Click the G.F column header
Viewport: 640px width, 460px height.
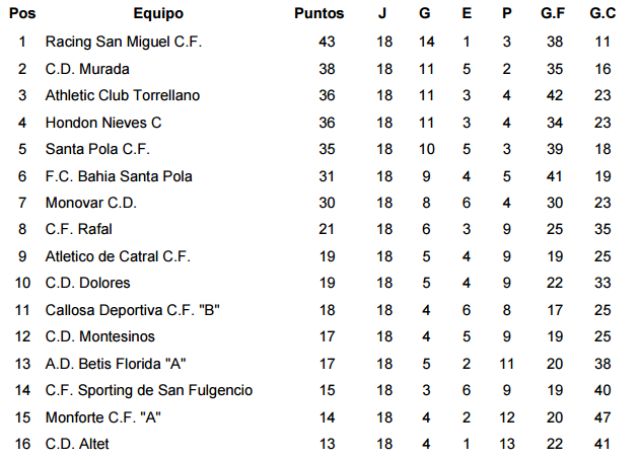click(553, 14)
